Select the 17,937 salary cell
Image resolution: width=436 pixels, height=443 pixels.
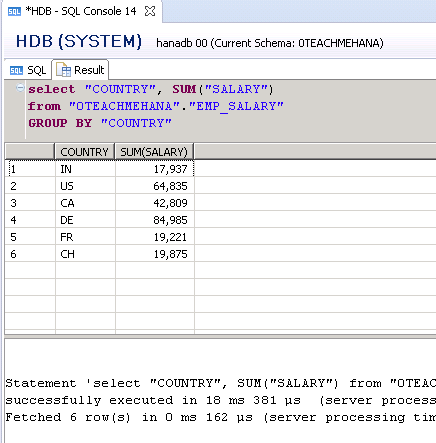click(x=155, y=169)
